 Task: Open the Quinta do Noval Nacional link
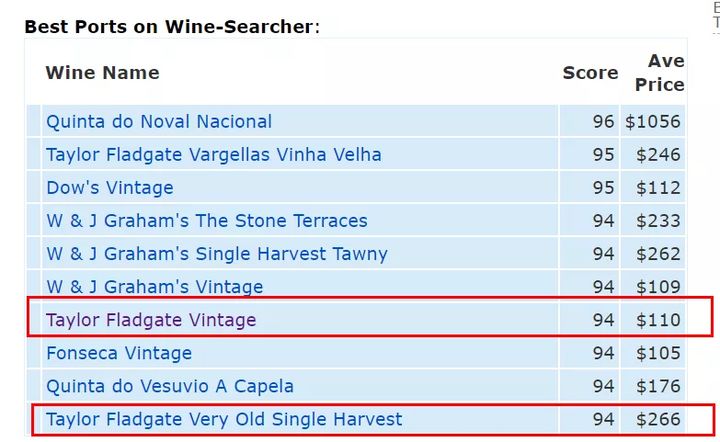click(x=158, y=122)
